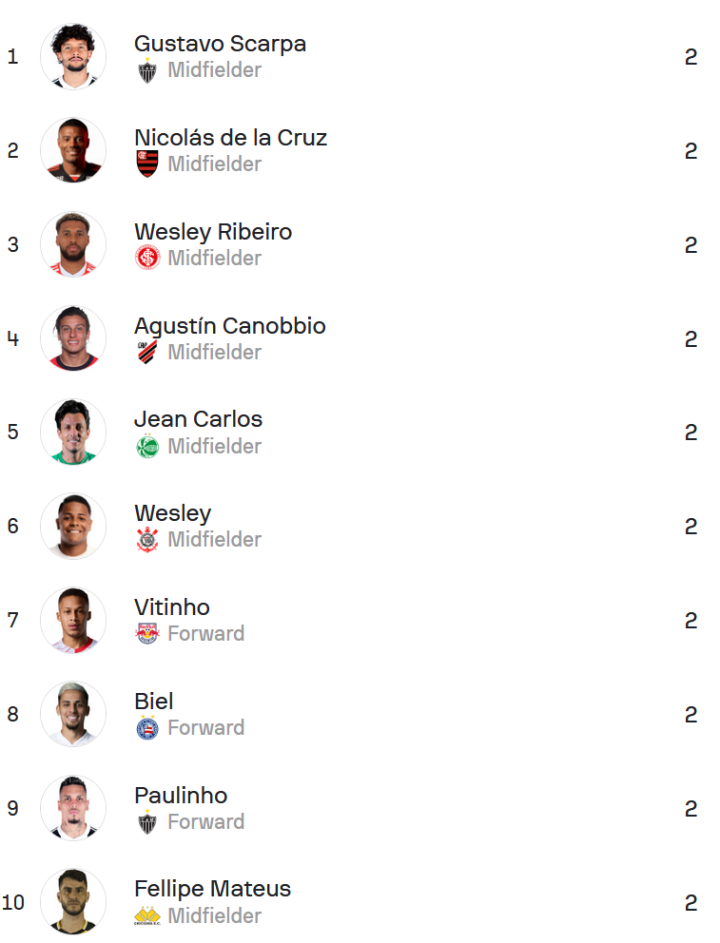Click the Red Bull crest under Vitinho
The height and width of the screenshot is (943, 720).
tap(147, 634)
